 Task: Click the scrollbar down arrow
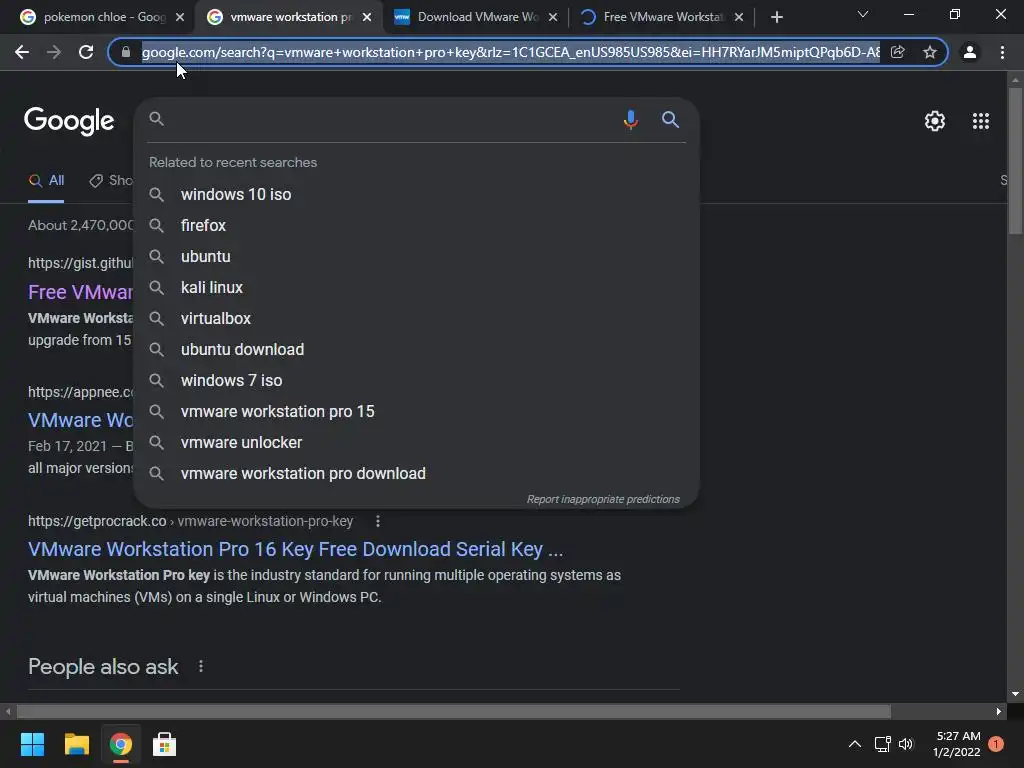[1015, 694]
